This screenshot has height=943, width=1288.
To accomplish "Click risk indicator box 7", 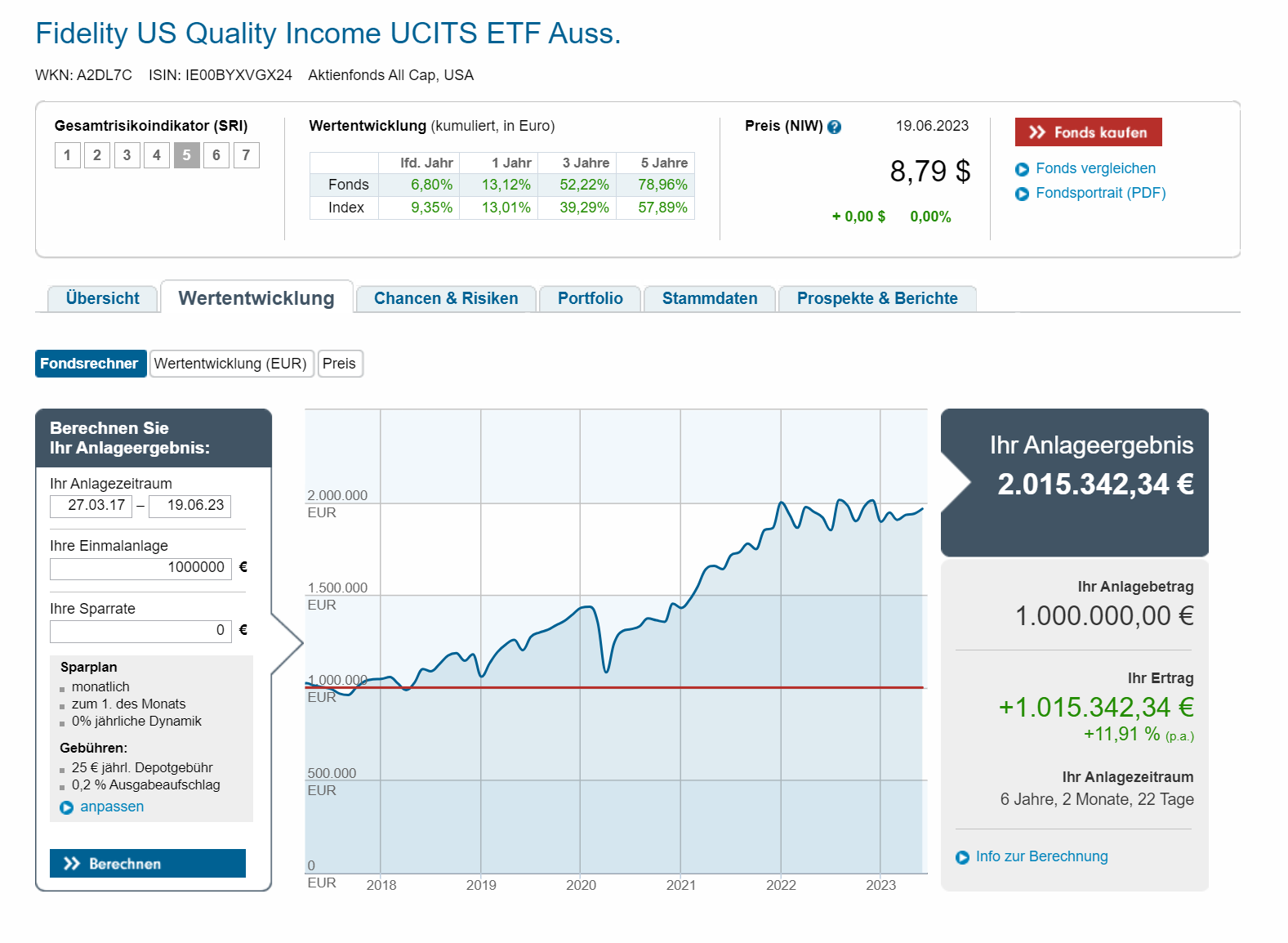I will click(x=246, y=155).
